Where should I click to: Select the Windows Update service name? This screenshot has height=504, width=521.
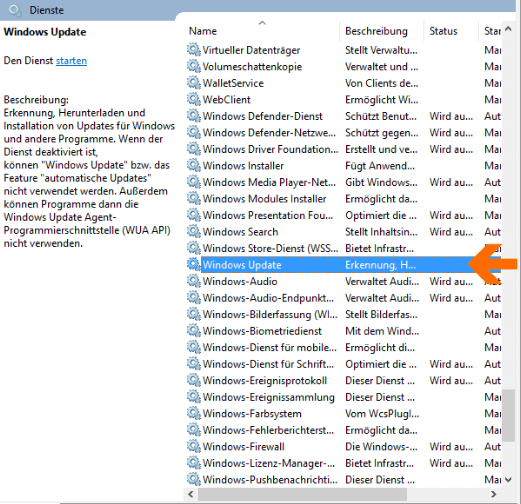(x=242, y=265)
